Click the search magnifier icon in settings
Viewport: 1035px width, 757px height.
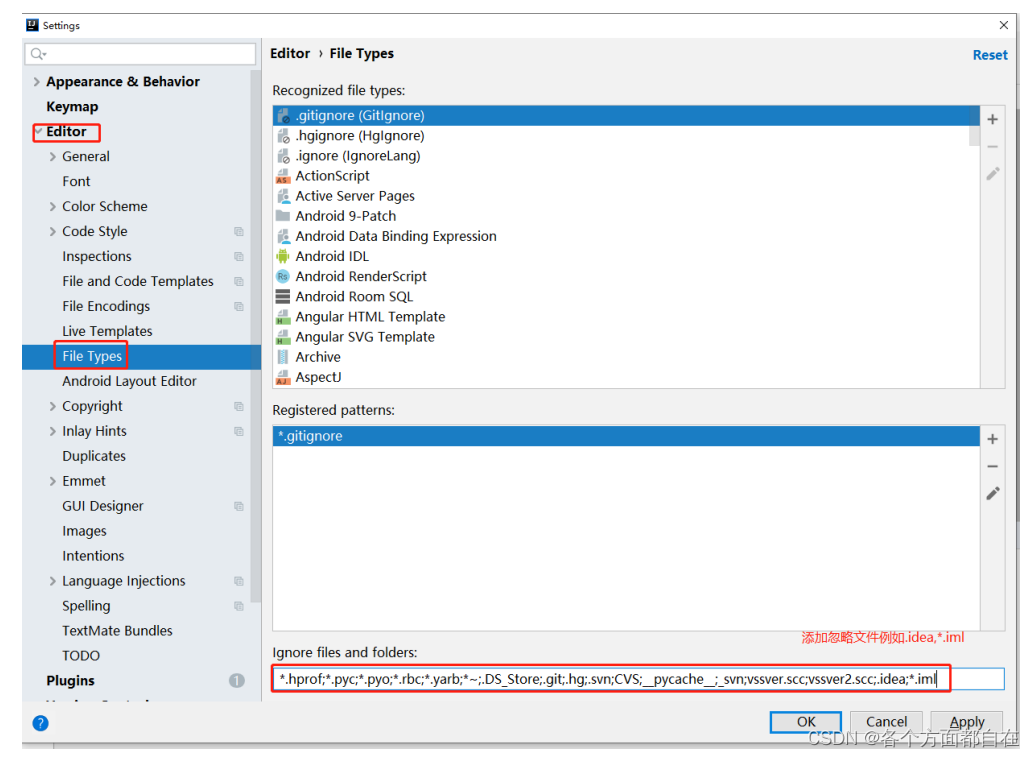tap(38, 54)
